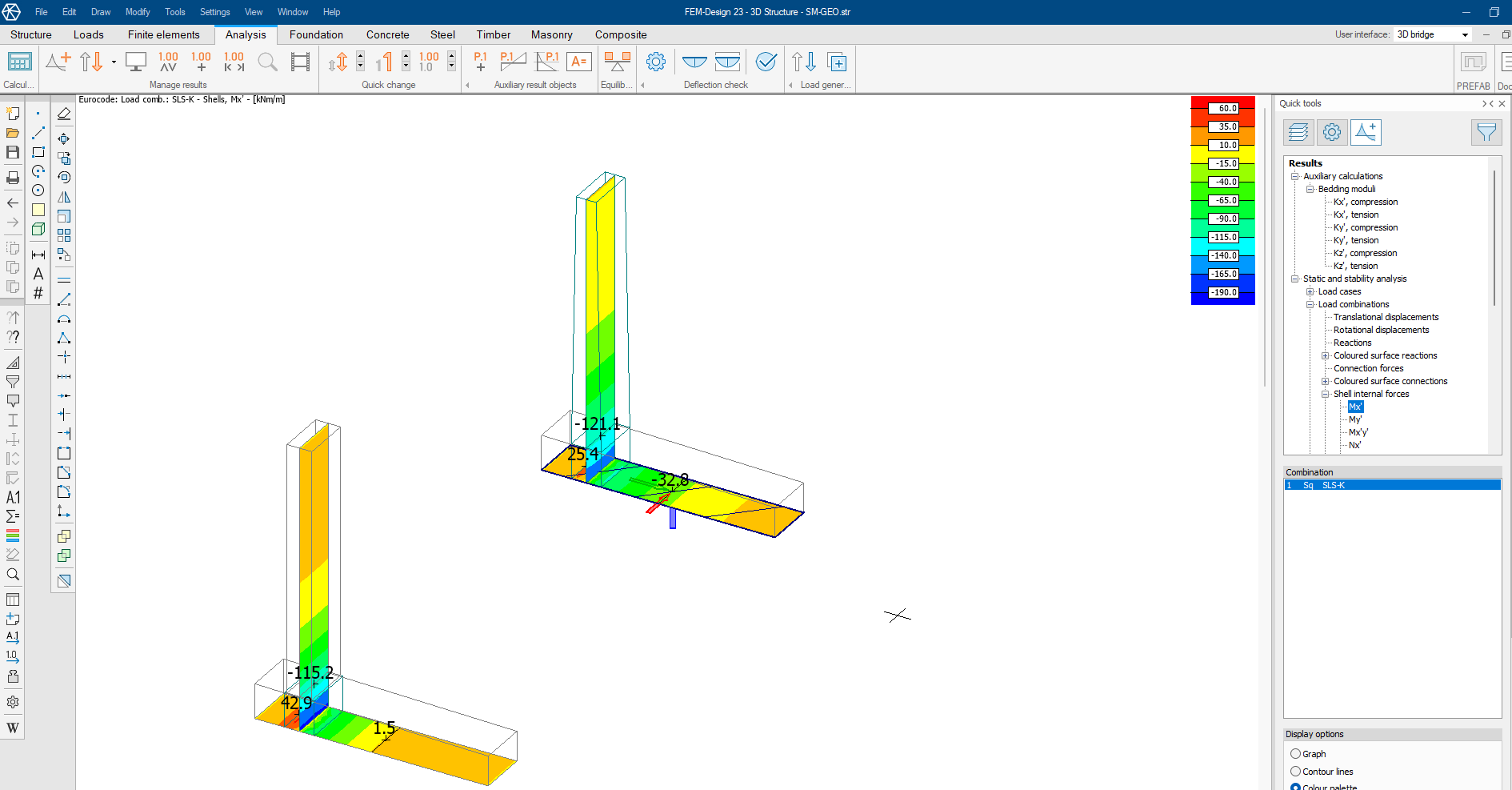Click the filter funnel in Quick tools
The height and width of the screenshot is (790, 1512).
(1486, 132)
